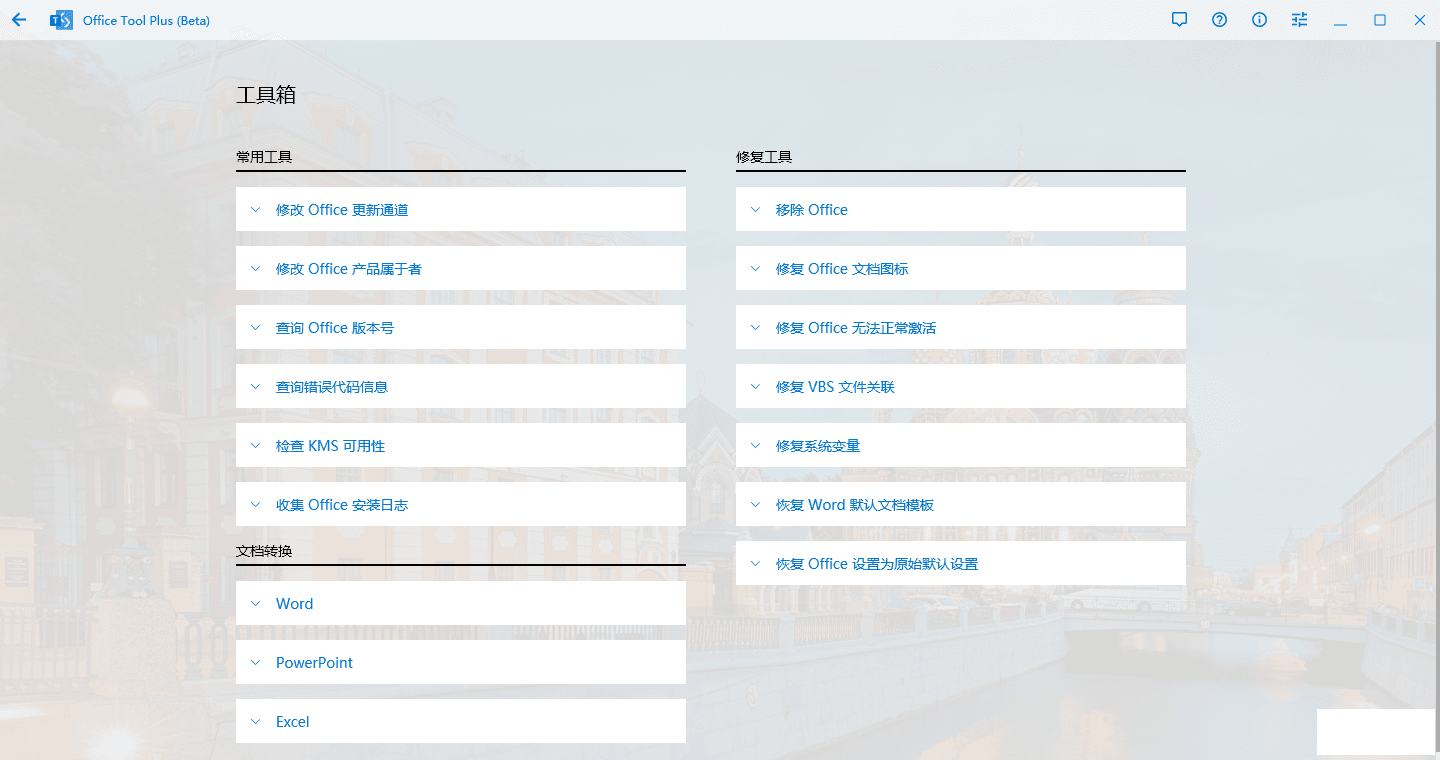Click the 查询错误代码信息 label
The image size is (1440, 760).
pos(332,387)
